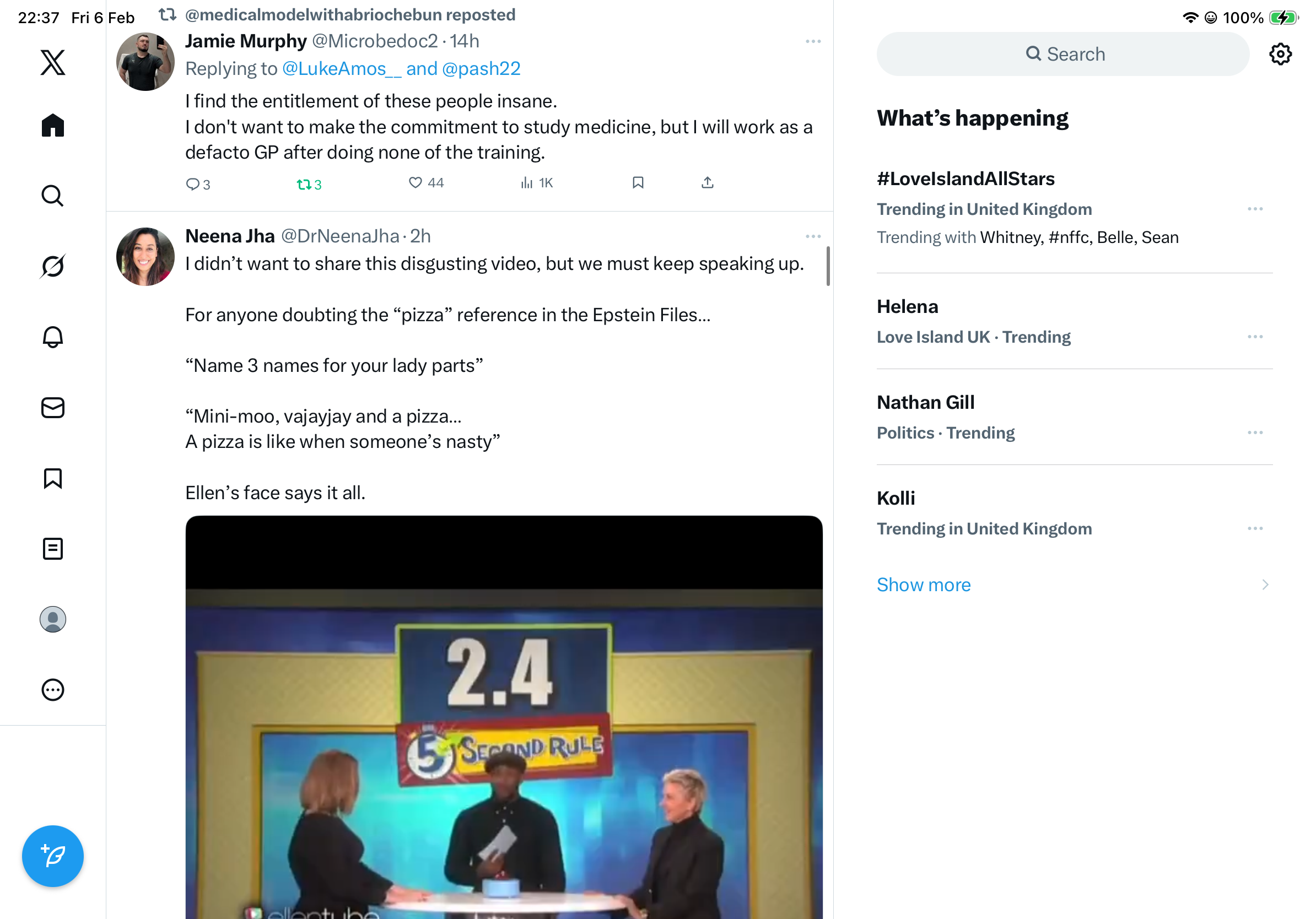This screenshot has width=1316, height=919.
Task: Focus the Search input field
Action: click(1063, 55)
